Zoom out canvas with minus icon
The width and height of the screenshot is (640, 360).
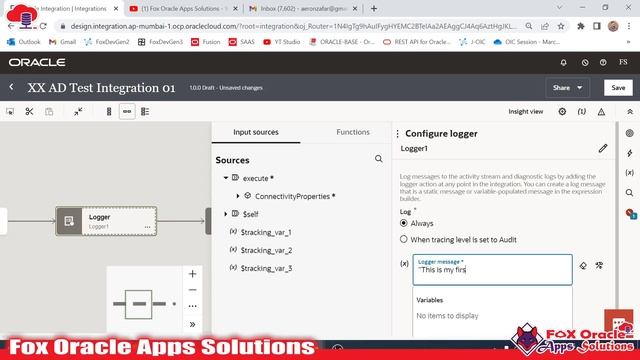192,290
